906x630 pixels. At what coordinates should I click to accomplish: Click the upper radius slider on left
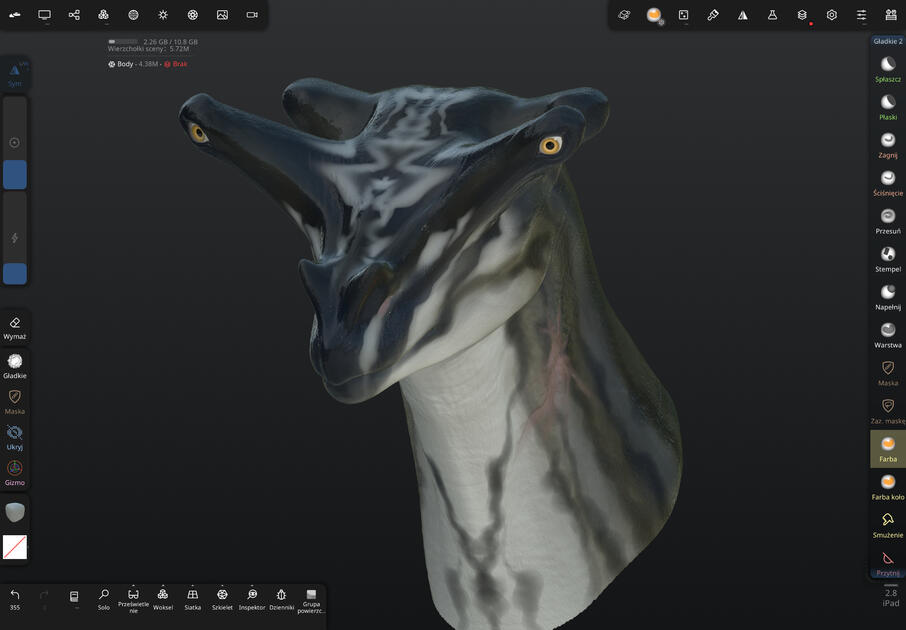pos(15,143)
